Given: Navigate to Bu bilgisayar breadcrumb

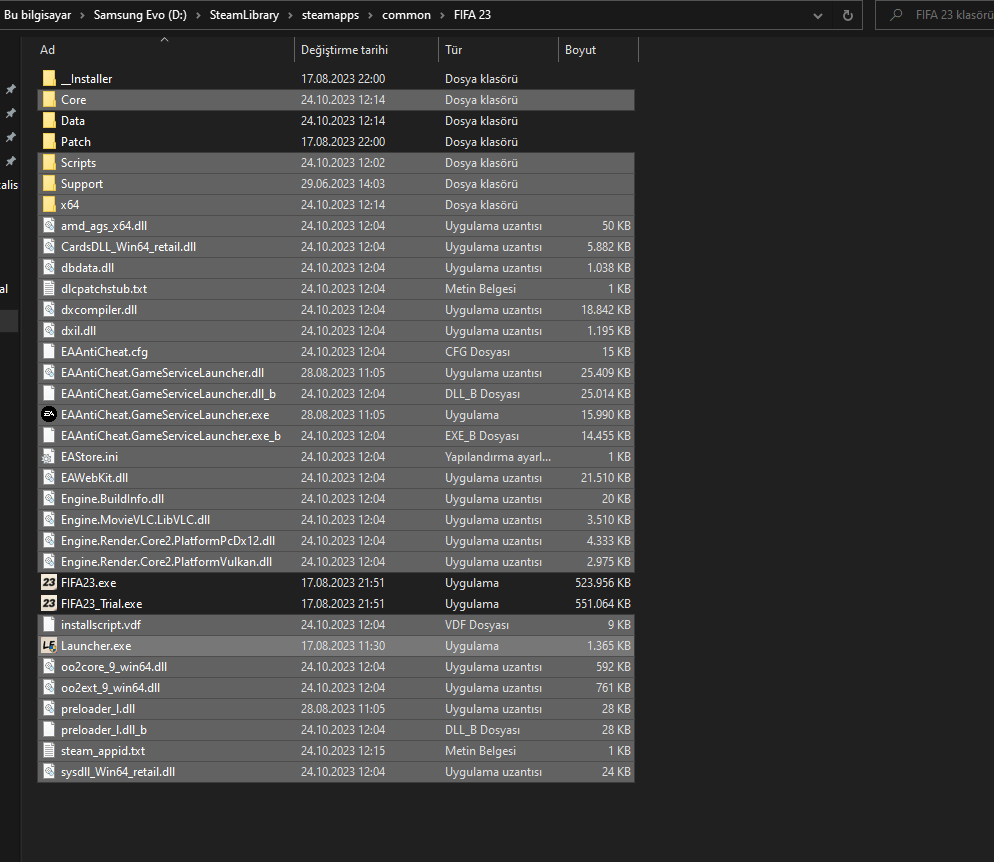Looking at the screenshot, I should pos(37,15).
